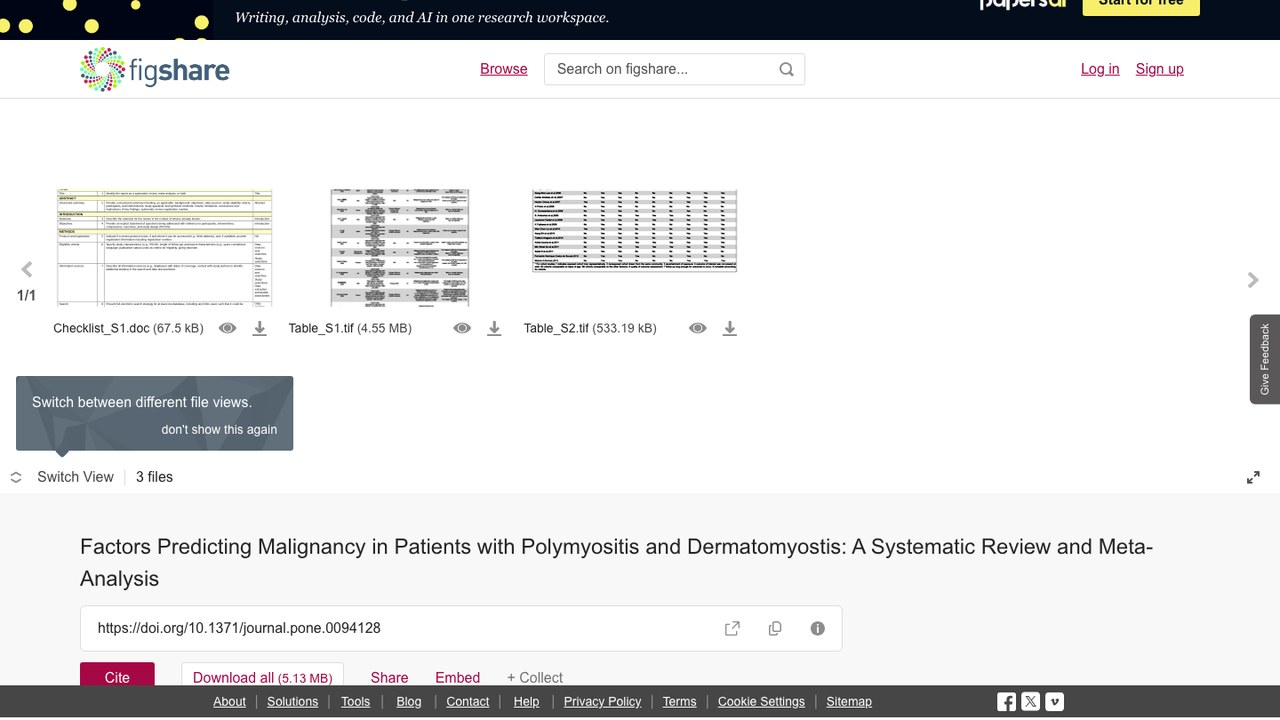
Task: Open Give Feedback side tab
Action: tap(1265, 359)
